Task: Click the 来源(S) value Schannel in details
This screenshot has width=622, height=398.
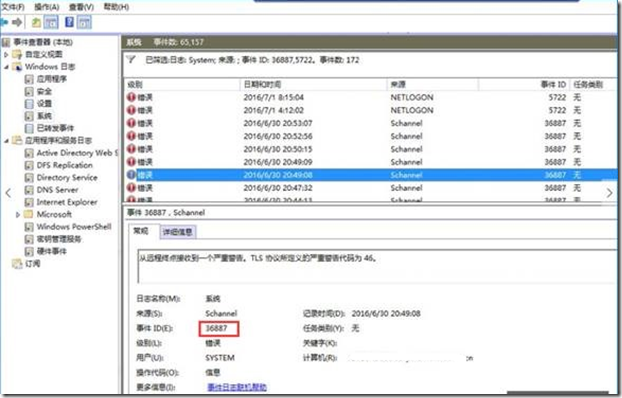Action: (x=221, y=313)
